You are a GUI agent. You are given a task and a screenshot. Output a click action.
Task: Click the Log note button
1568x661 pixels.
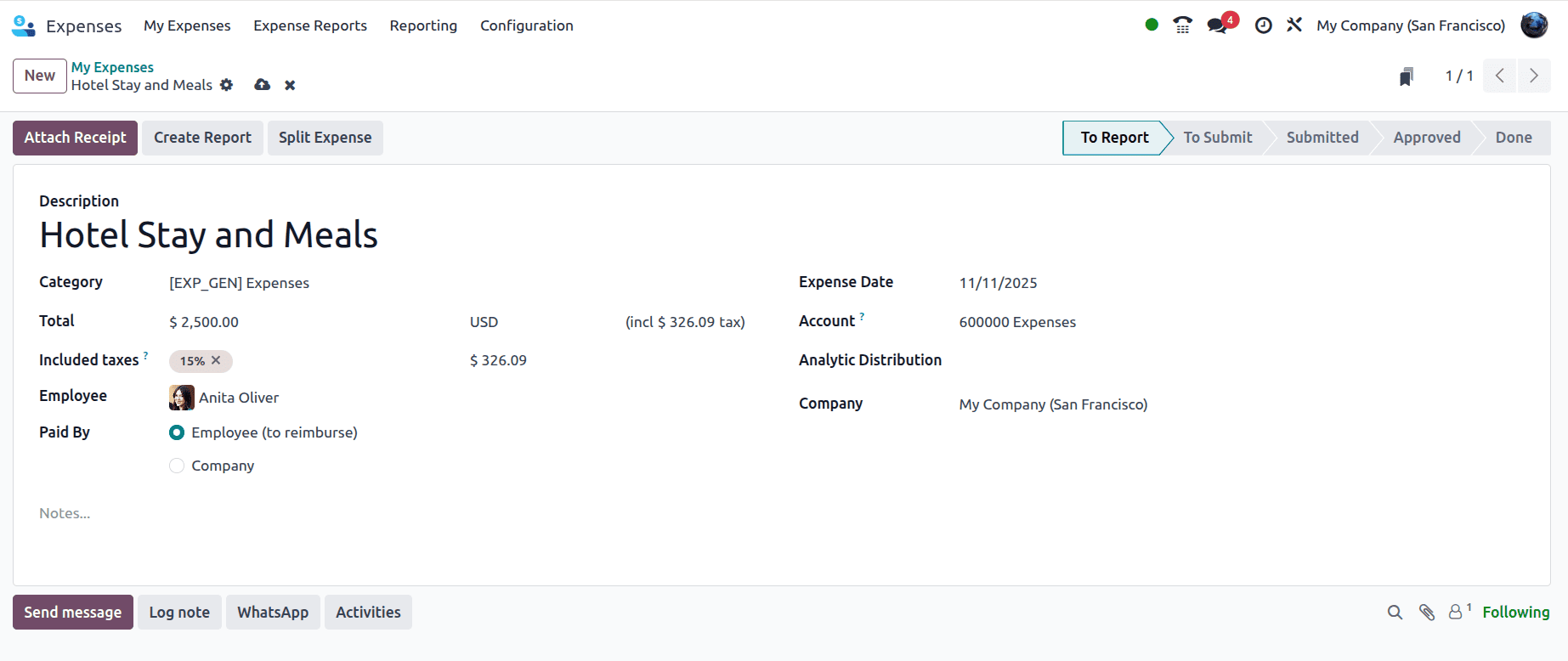tap(179, 613)
